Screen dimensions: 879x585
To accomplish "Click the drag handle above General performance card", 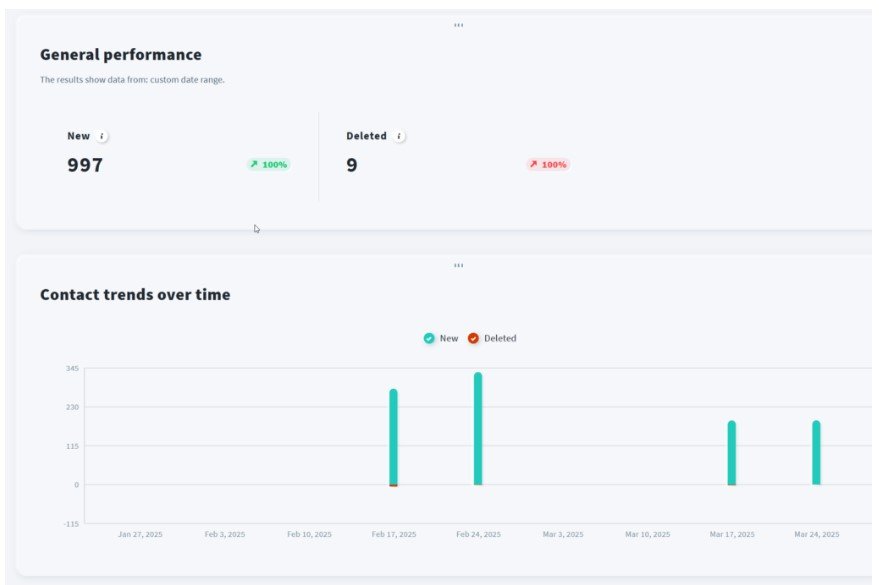I will [459, 25].
